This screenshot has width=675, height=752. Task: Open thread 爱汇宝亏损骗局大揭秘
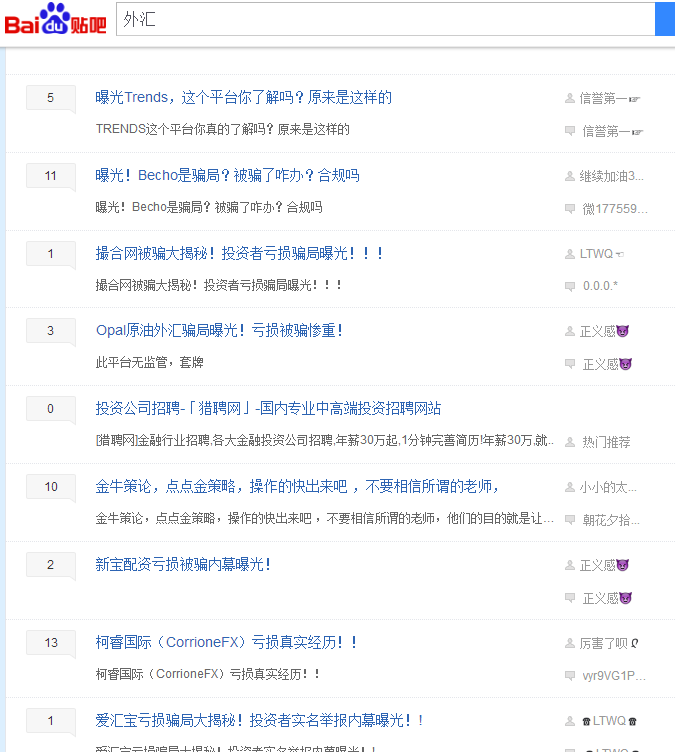tap(260, 720)
